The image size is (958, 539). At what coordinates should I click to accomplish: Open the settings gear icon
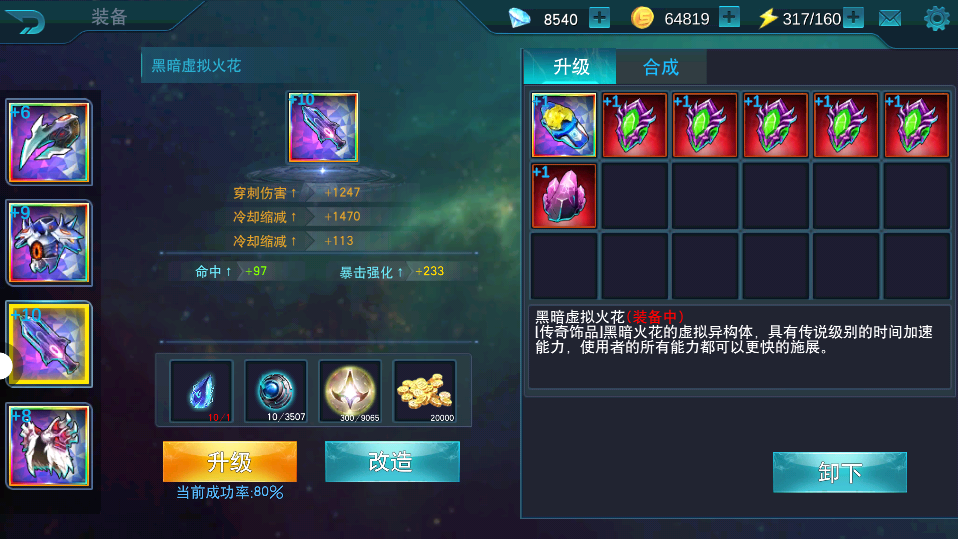[937, 18]
